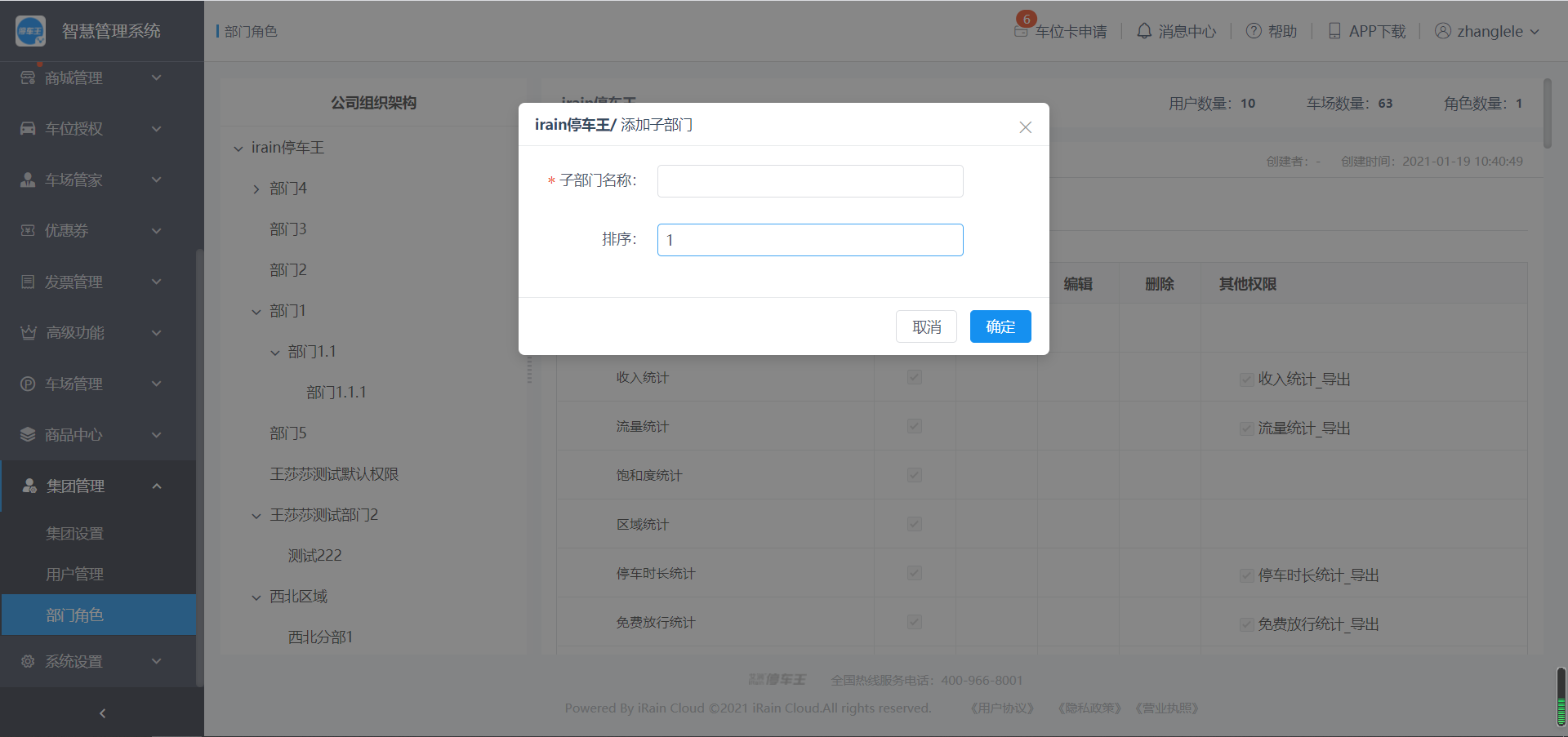This screenshot has height=737, width=1568.
Task: Toggle the 停车时长统计_导出 checkbox
Action: [x=1246, y=575]
